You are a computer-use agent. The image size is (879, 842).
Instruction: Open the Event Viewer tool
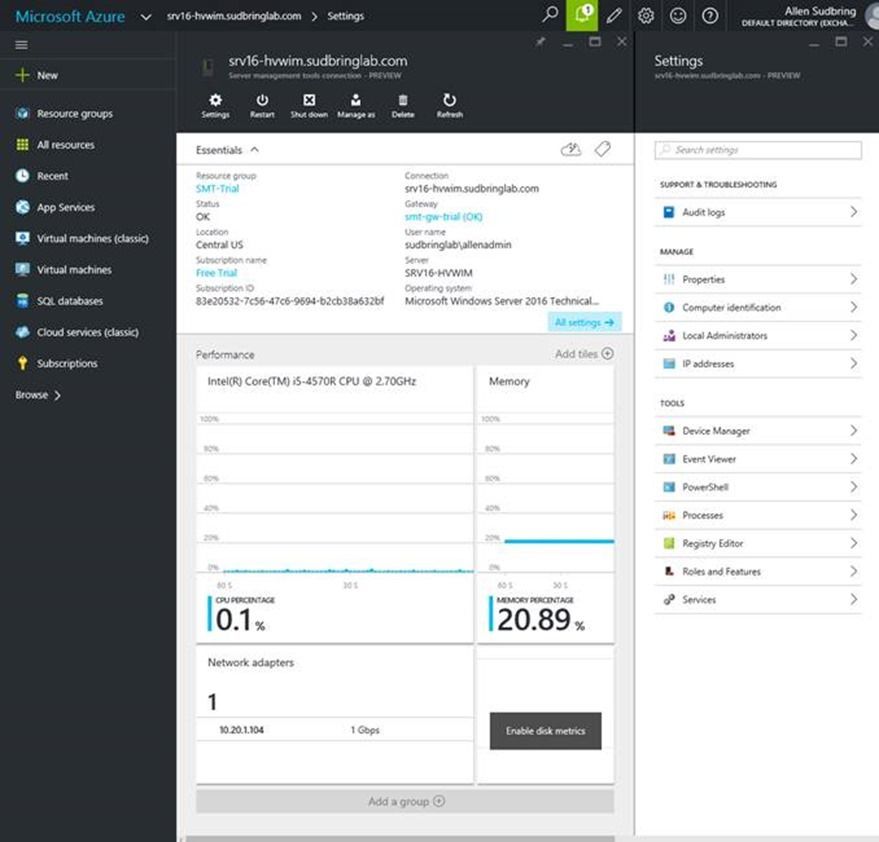[x=758, y=459]
